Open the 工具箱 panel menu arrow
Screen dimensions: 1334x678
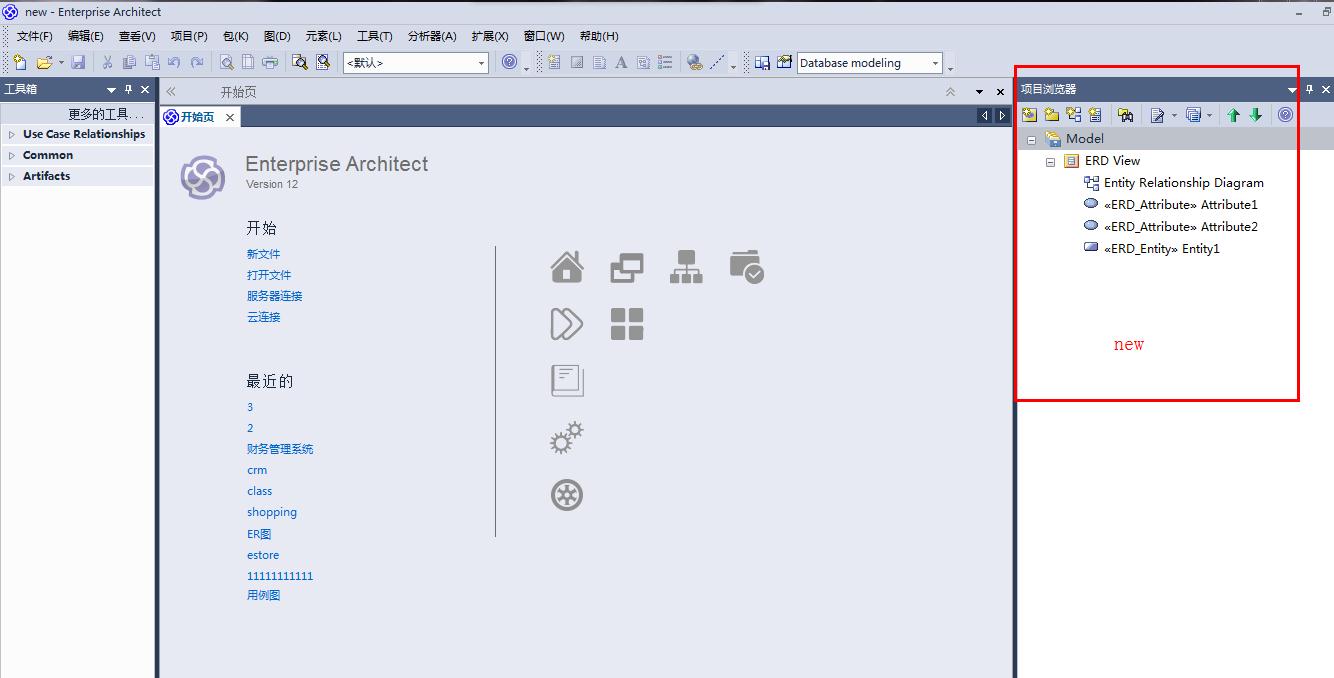tap(111, 90)
